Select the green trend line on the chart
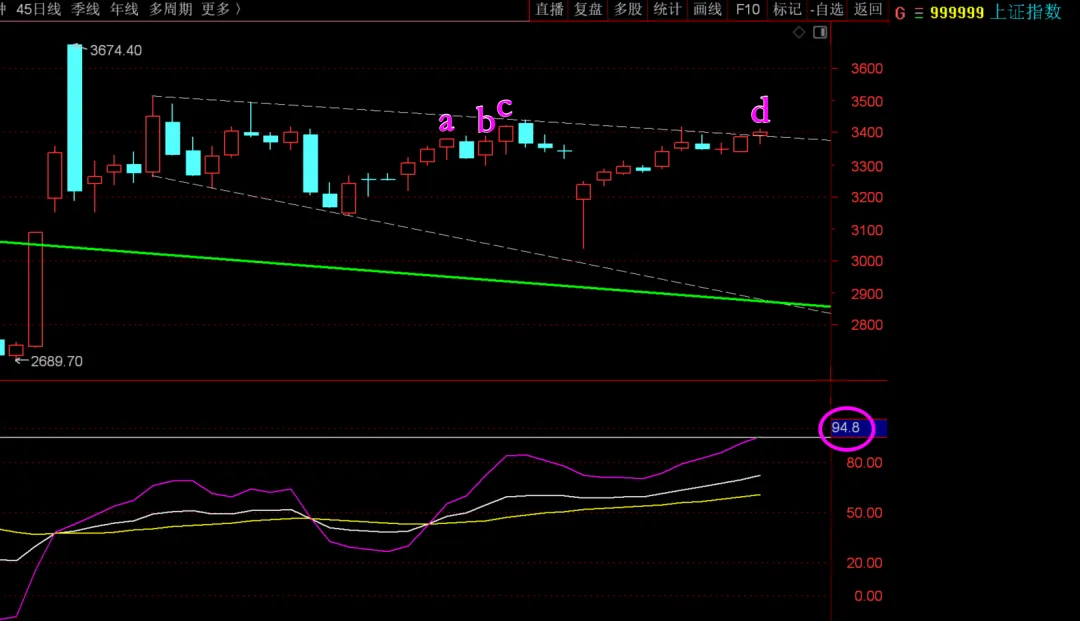 [413, 274]
